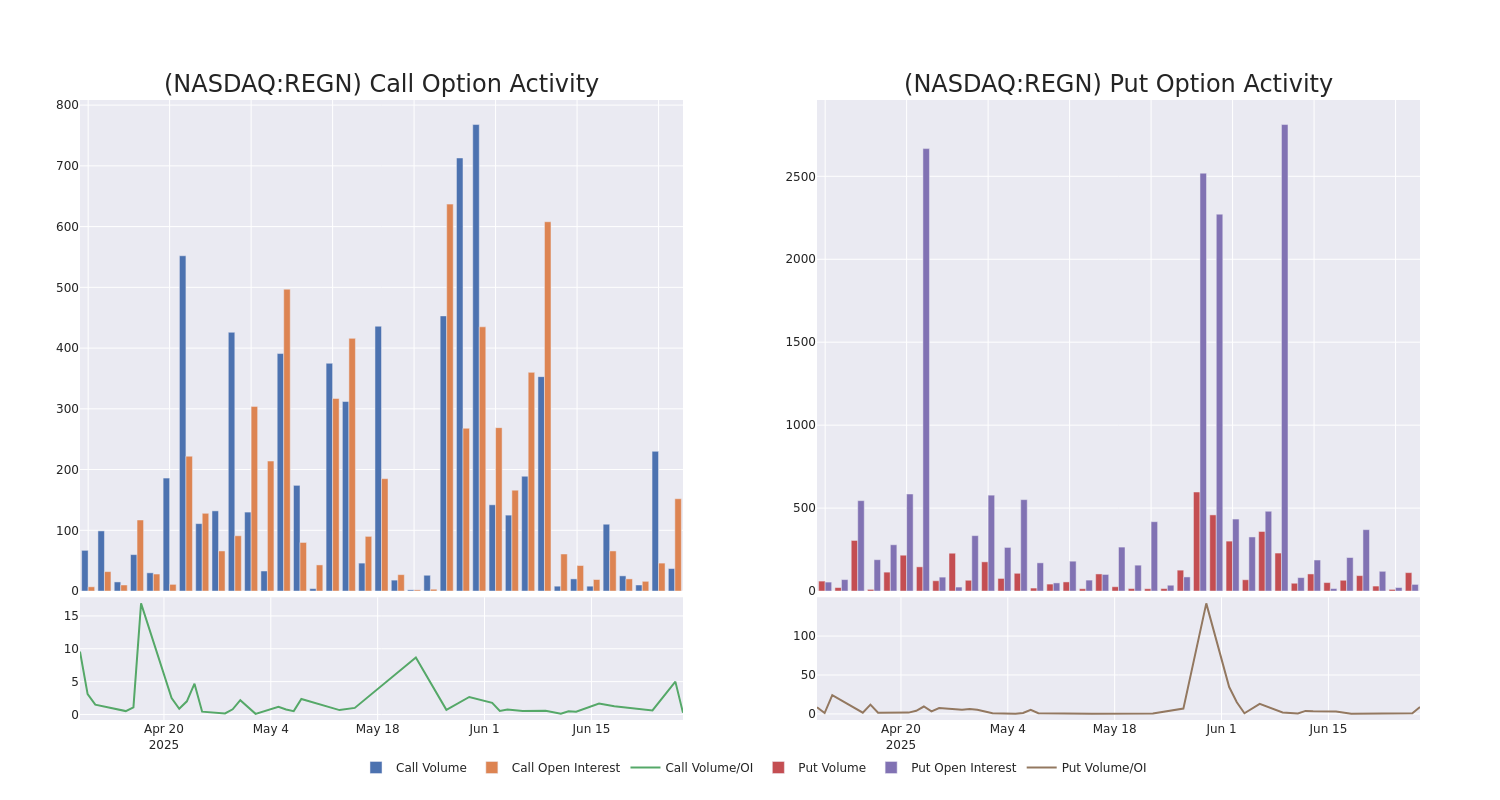Click the Call Option Activity chart title
The width and height of the screenshot is (1500, 800).
[381, 84]
